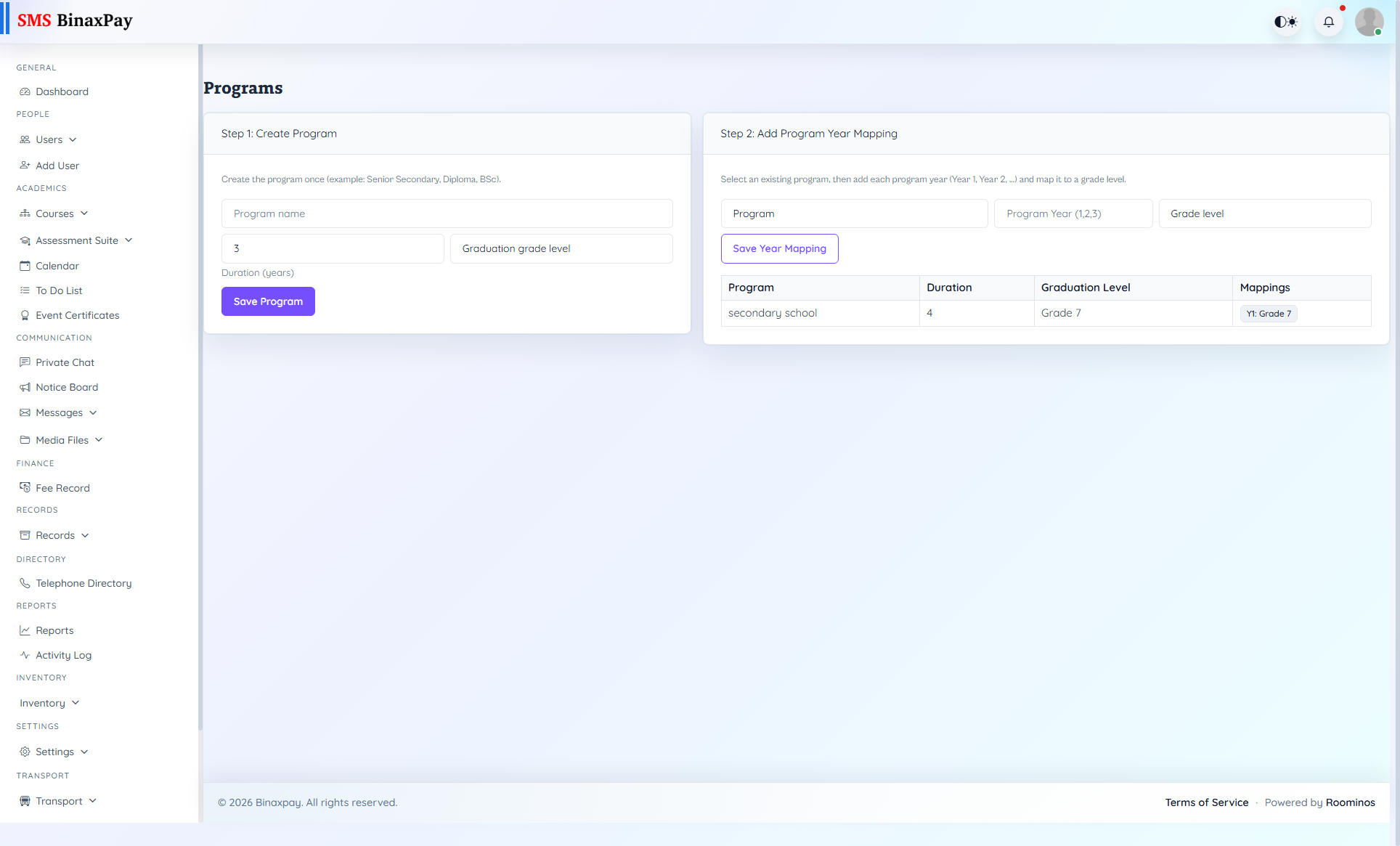Image resolution: width=1400 pixels, height=846 pixels.
Task: Open Event Certificates
Action: 77,315
